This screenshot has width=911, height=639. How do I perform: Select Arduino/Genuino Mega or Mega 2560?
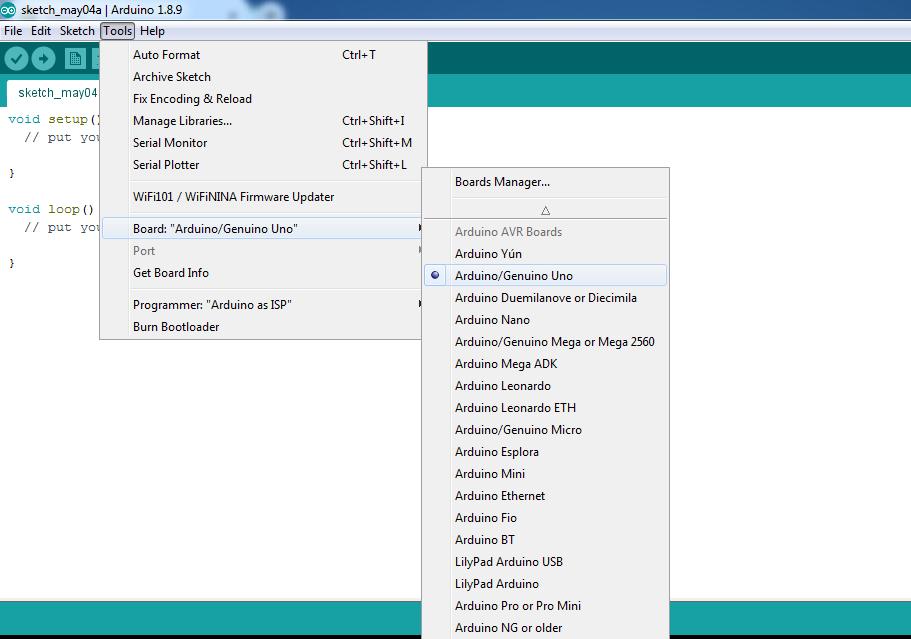[x=546, y=342]
